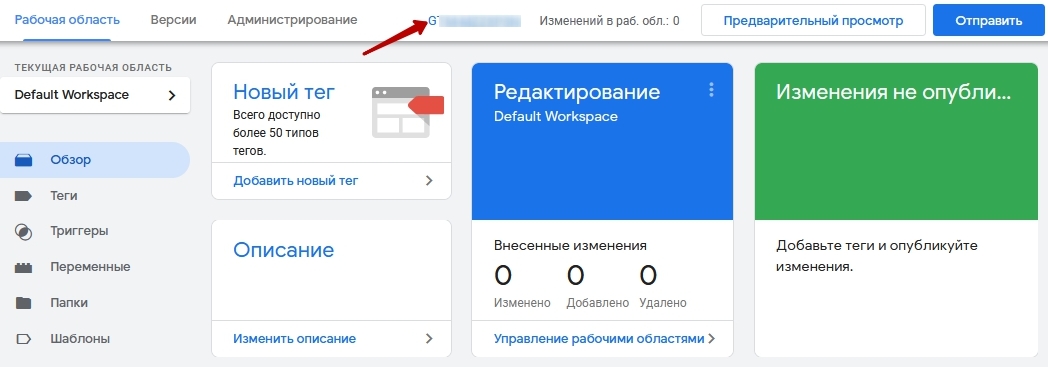Expand the Default Workspace selector

click(x=95, y=95)
